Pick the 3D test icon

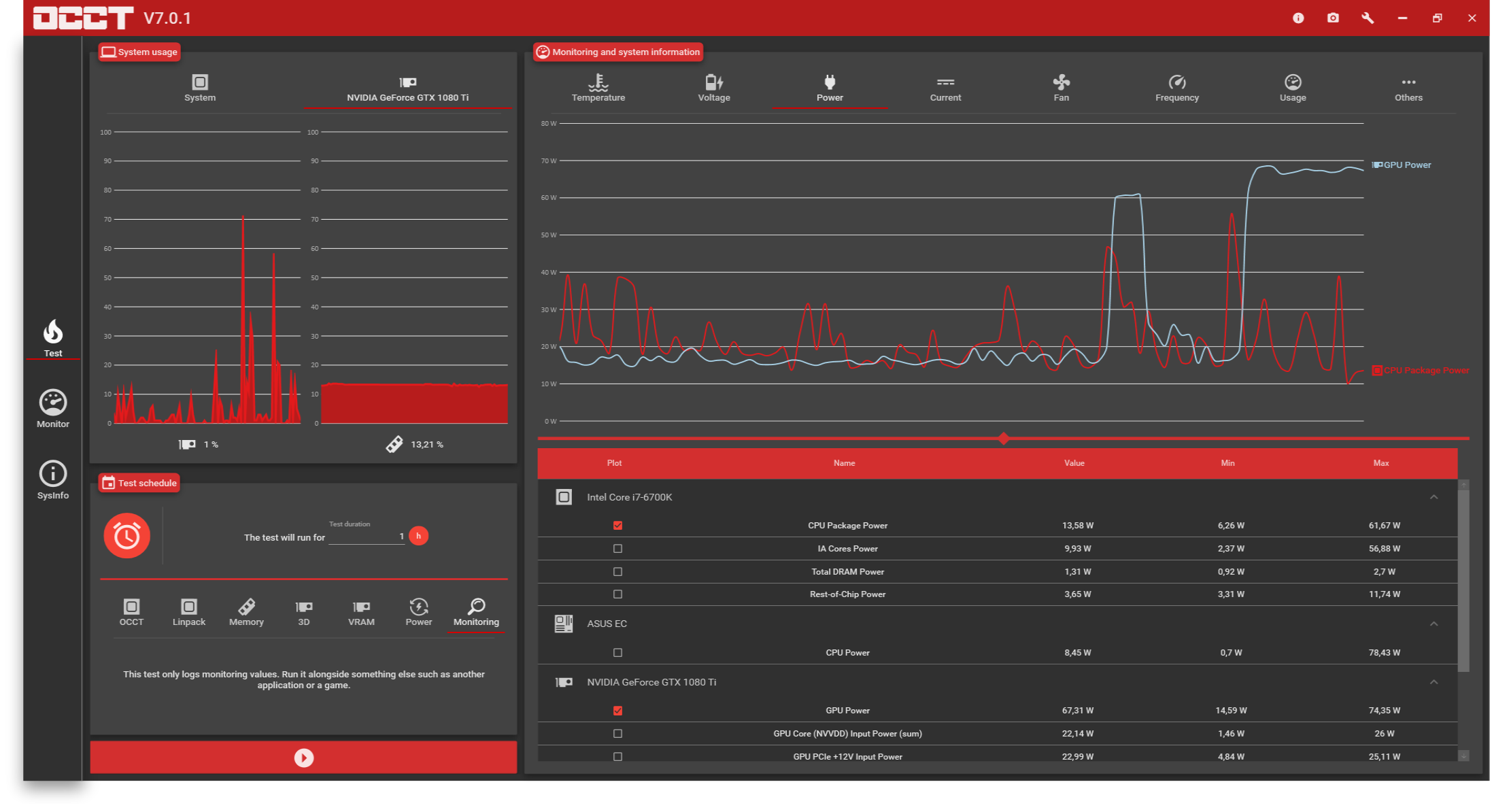coord(304,611)
